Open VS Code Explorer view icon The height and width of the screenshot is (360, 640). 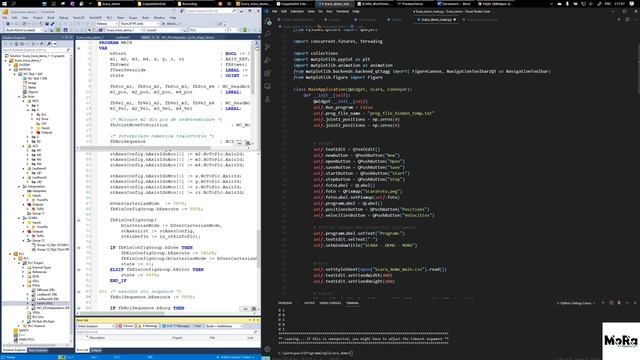pyautogui.click(x=268, y=22)
